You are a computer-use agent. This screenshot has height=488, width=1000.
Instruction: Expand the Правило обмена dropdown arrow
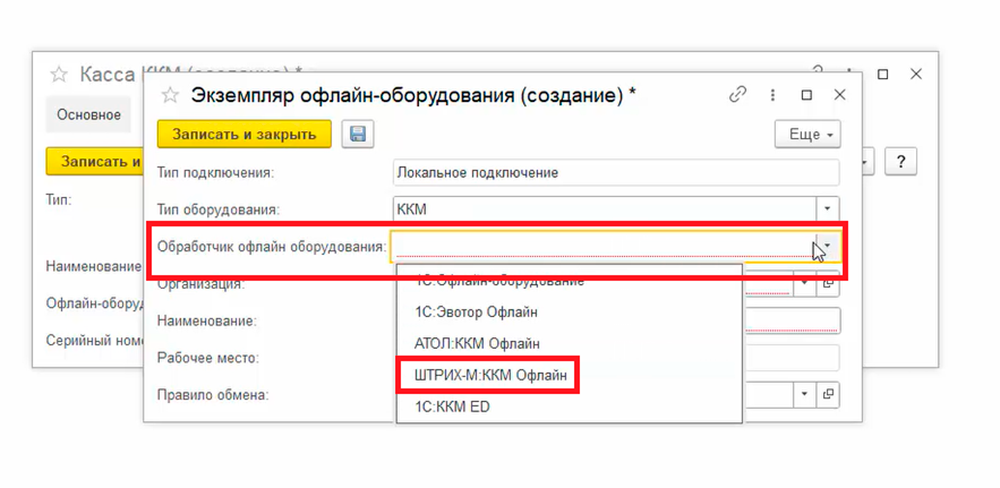(x=804, y=395)
